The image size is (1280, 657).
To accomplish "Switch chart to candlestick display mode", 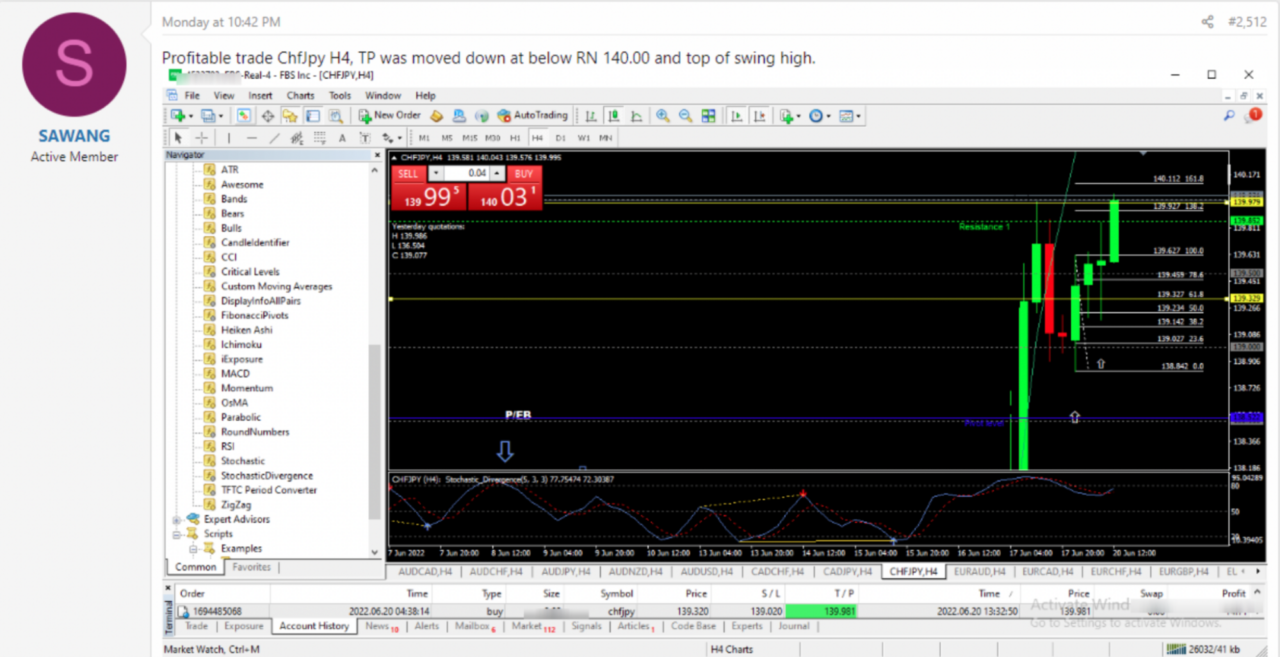I will click(614, 115).
